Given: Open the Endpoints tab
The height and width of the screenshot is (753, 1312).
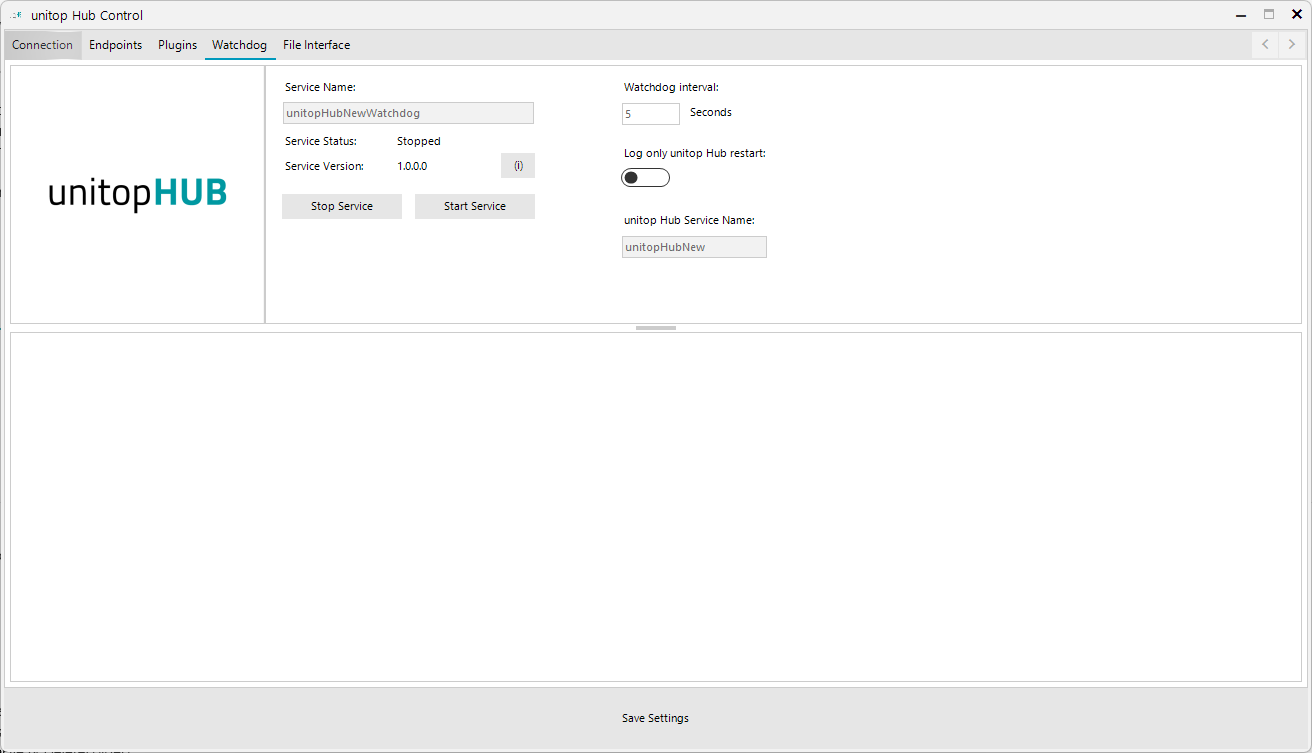Looking at the screenshot, I should click(x=115, y=45).
